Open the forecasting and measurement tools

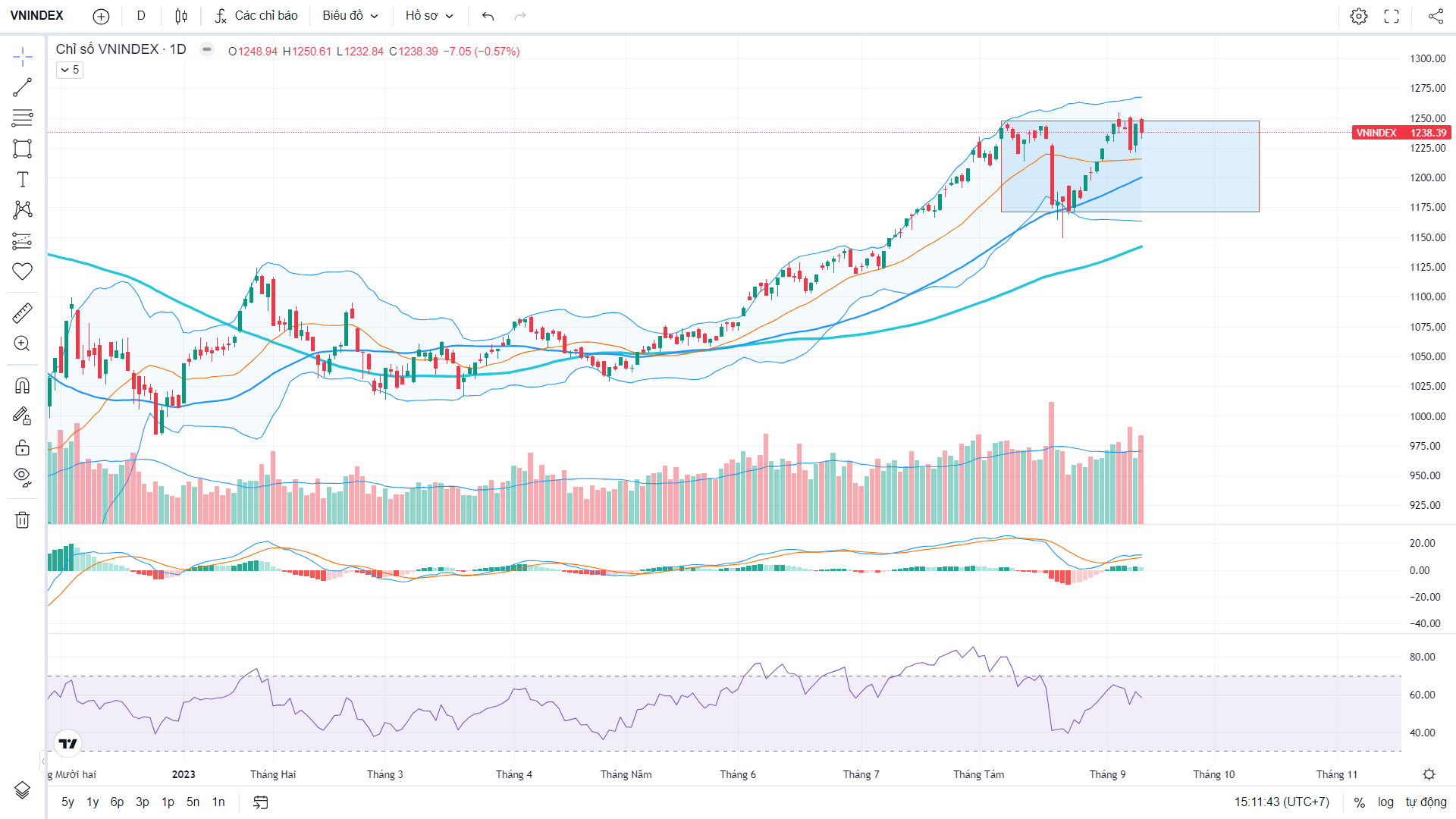pos(23,240)
